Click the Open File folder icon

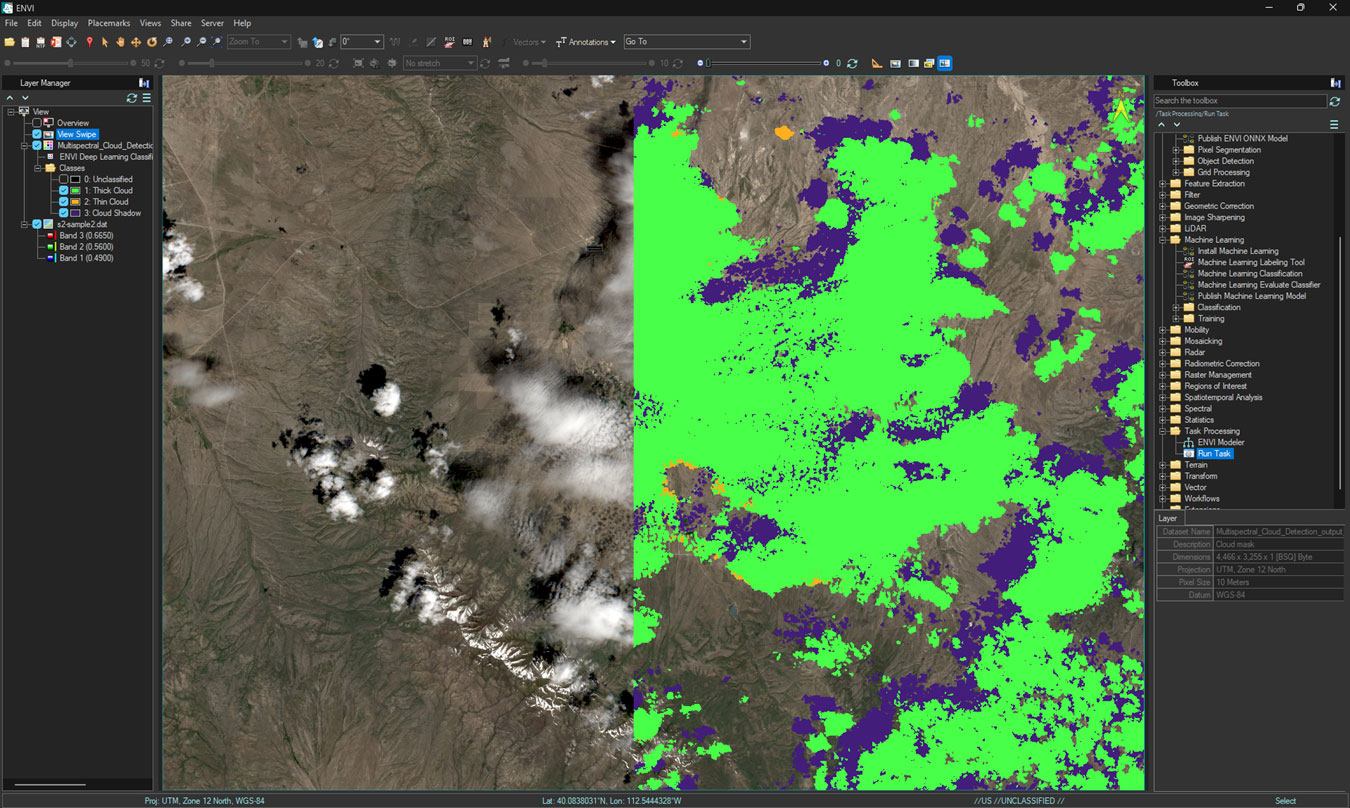9,41
